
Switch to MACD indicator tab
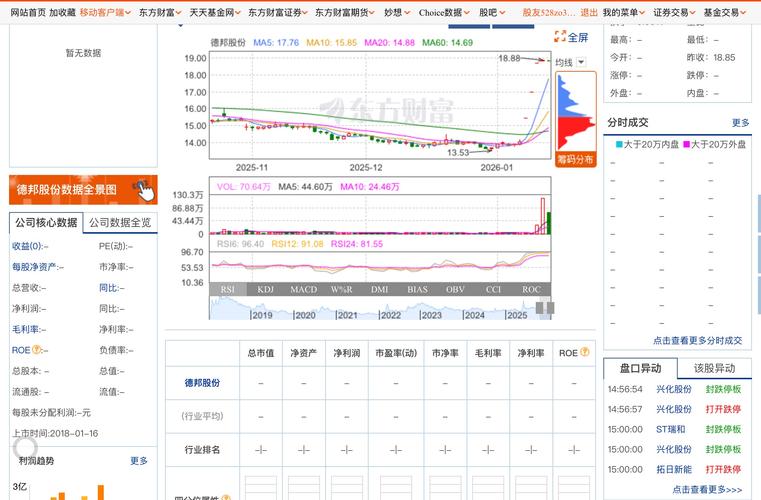pyautogui.click(x=303, y=289)
